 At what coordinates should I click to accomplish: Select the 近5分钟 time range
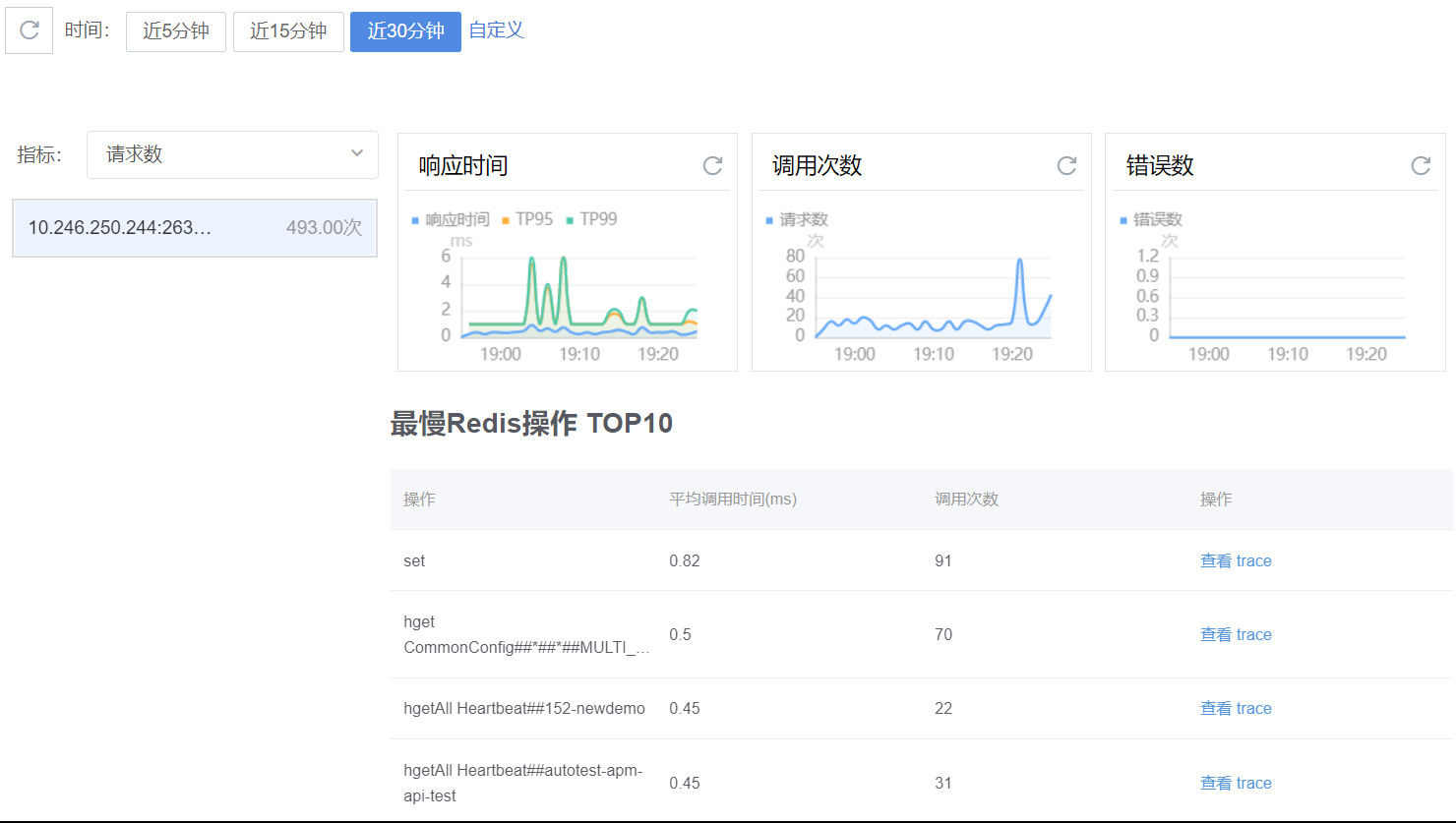(176, 31)
